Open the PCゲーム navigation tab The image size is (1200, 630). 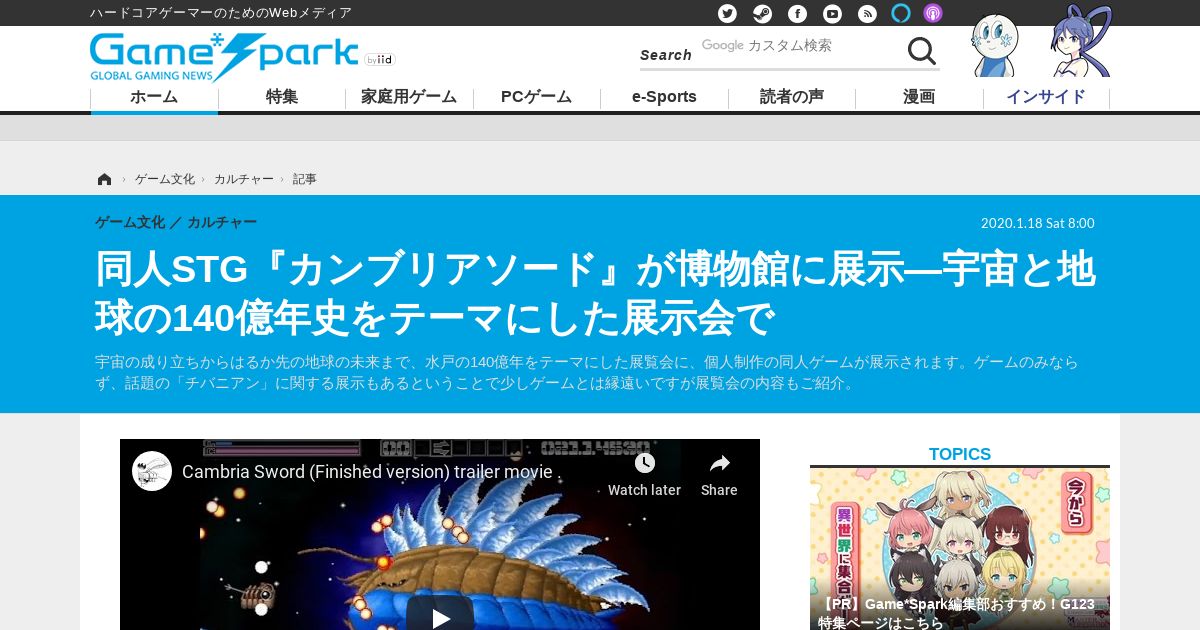536,97
